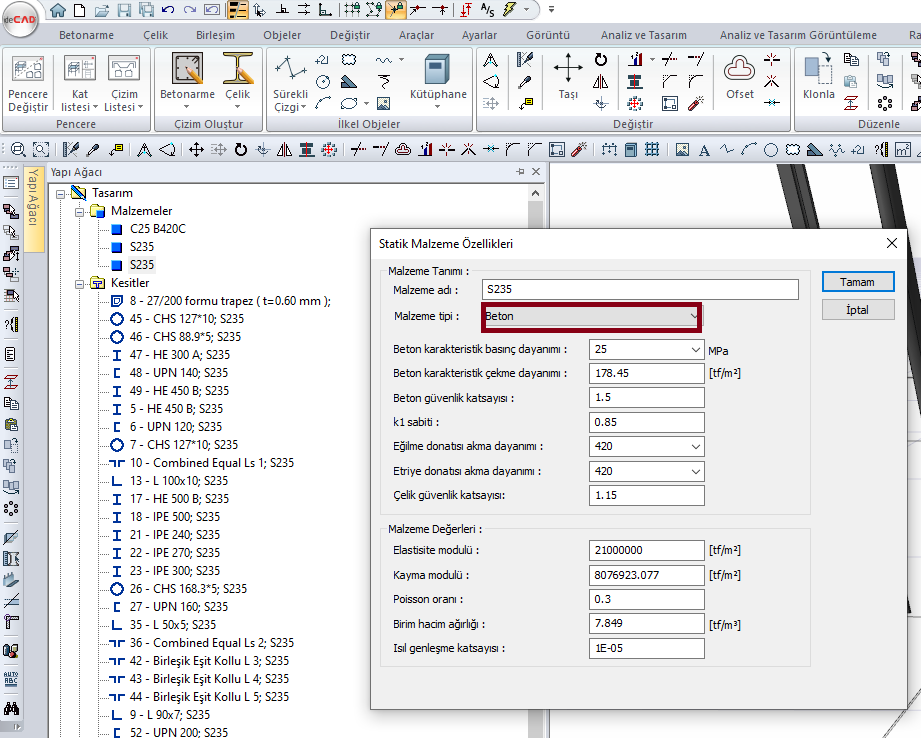
Task: Click the Poisson oranı input field
Action: (x=646, y=599)
